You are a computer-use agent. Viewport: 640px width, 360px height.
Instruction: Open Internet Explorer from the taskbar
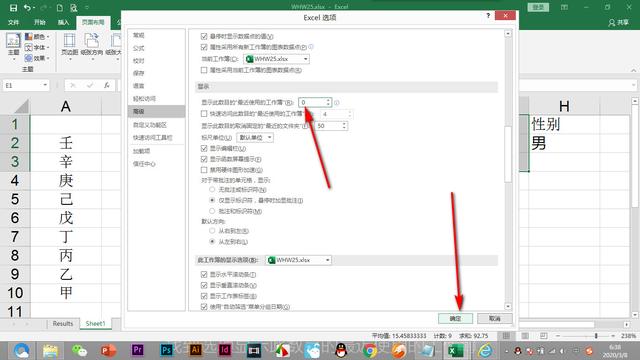click(485, 350)
